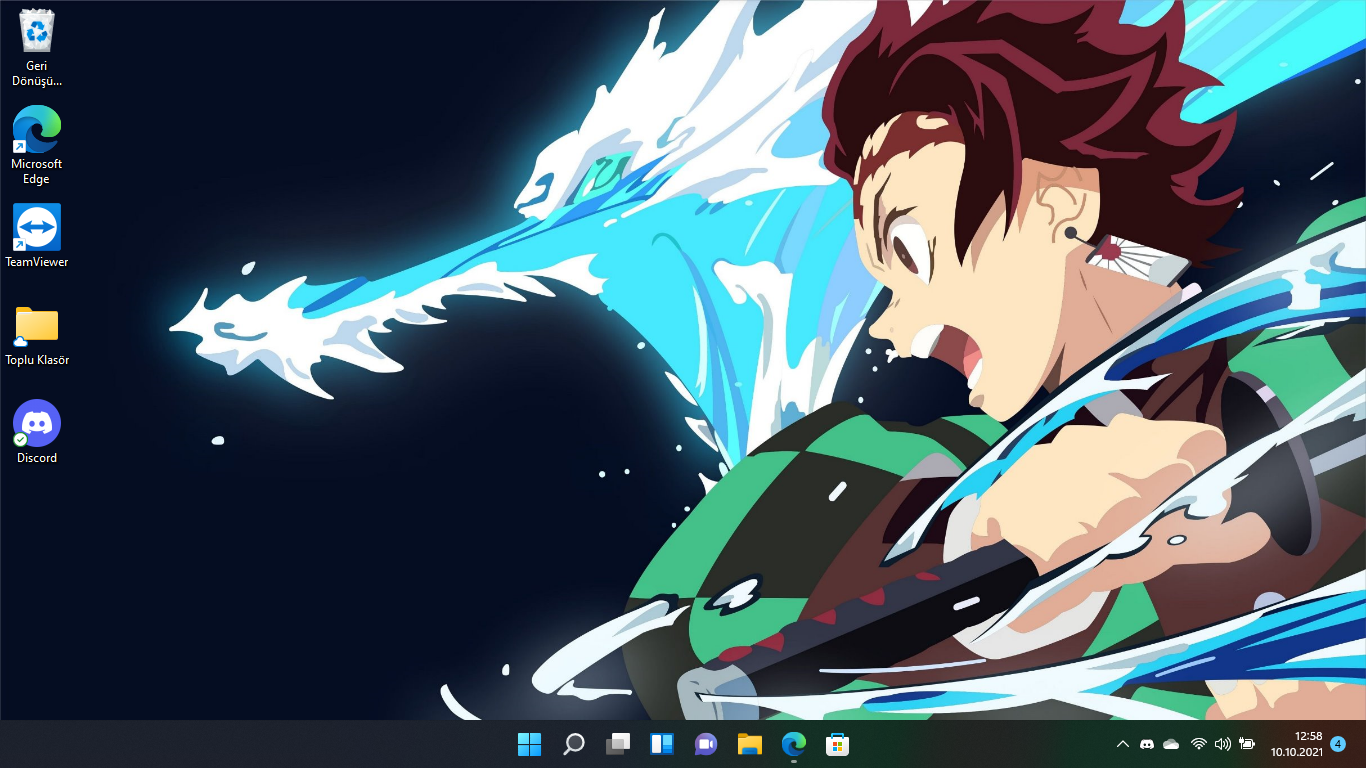Open the OneDrive cloud tray icon

tap(1172, 744)
